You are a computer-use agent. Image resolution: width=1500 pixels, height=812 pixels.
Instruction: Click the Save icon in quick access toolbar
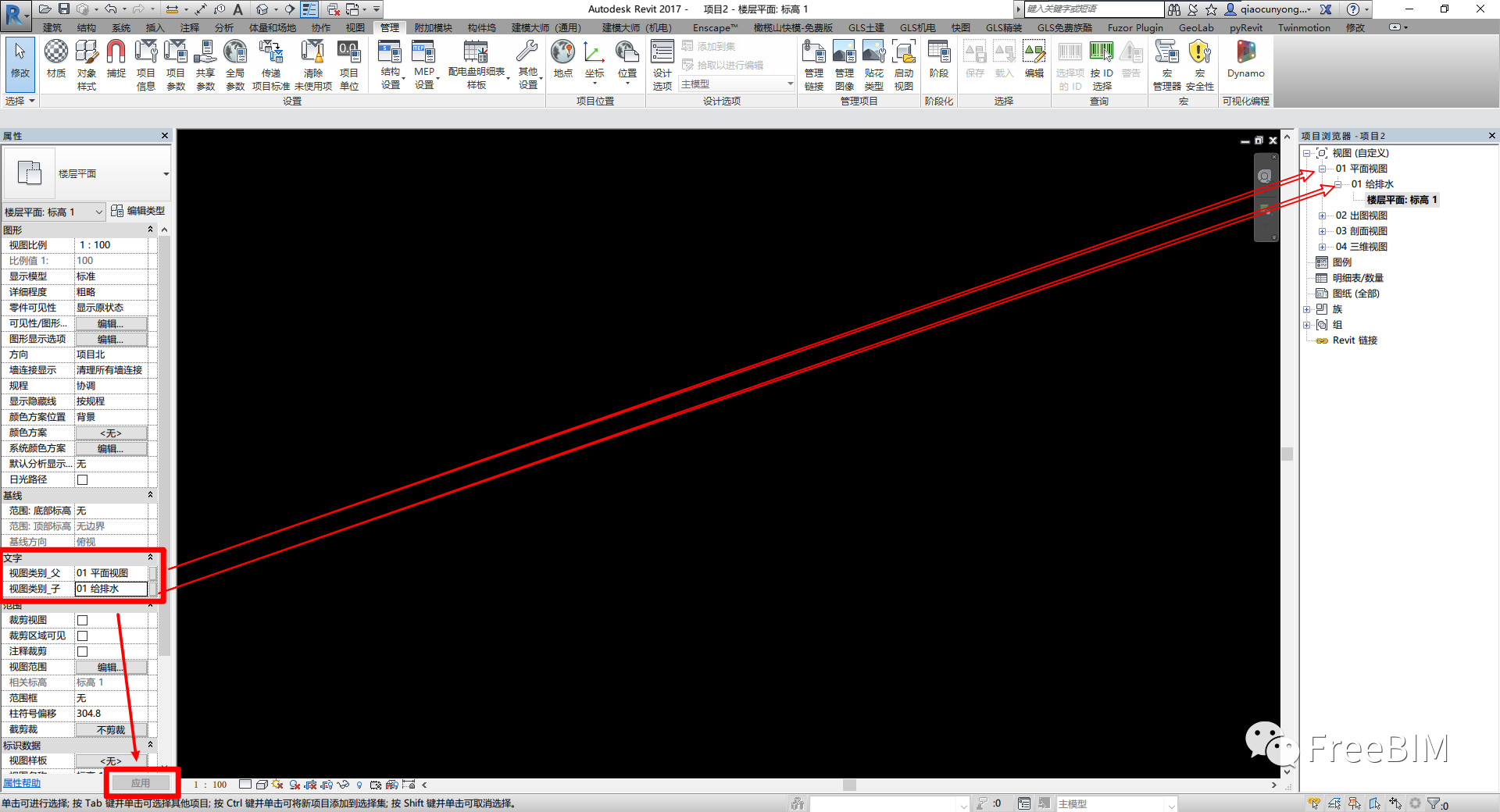[64, 9]
